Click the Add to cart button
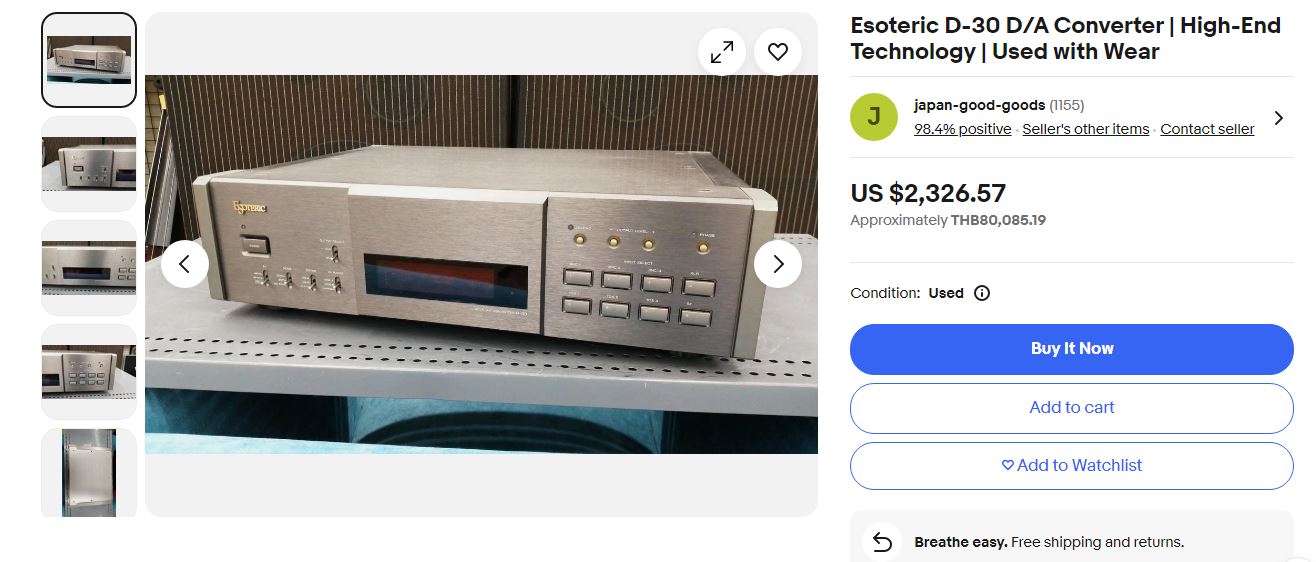This screenshot has width=1316, height=562. 1072,408
